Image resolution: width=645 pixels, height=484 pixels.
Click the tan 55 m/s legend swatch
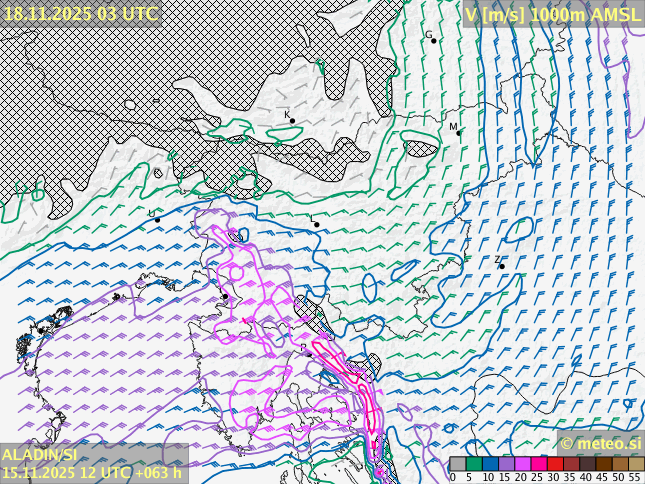(636, 464)
